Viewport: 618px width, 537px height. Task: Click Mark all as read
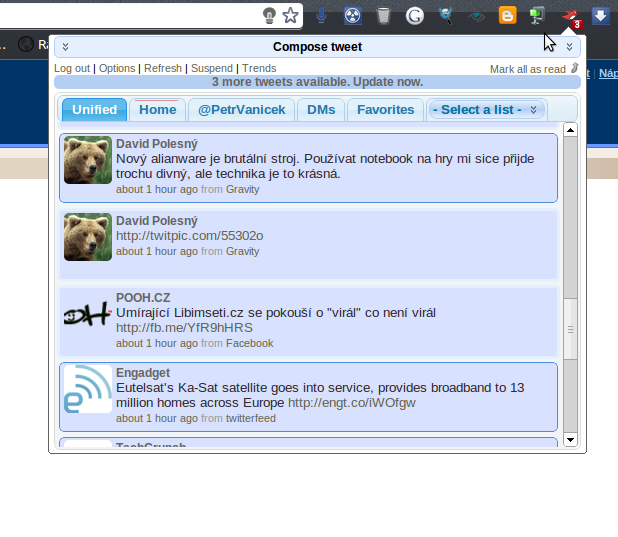click(x=528, y=69)
